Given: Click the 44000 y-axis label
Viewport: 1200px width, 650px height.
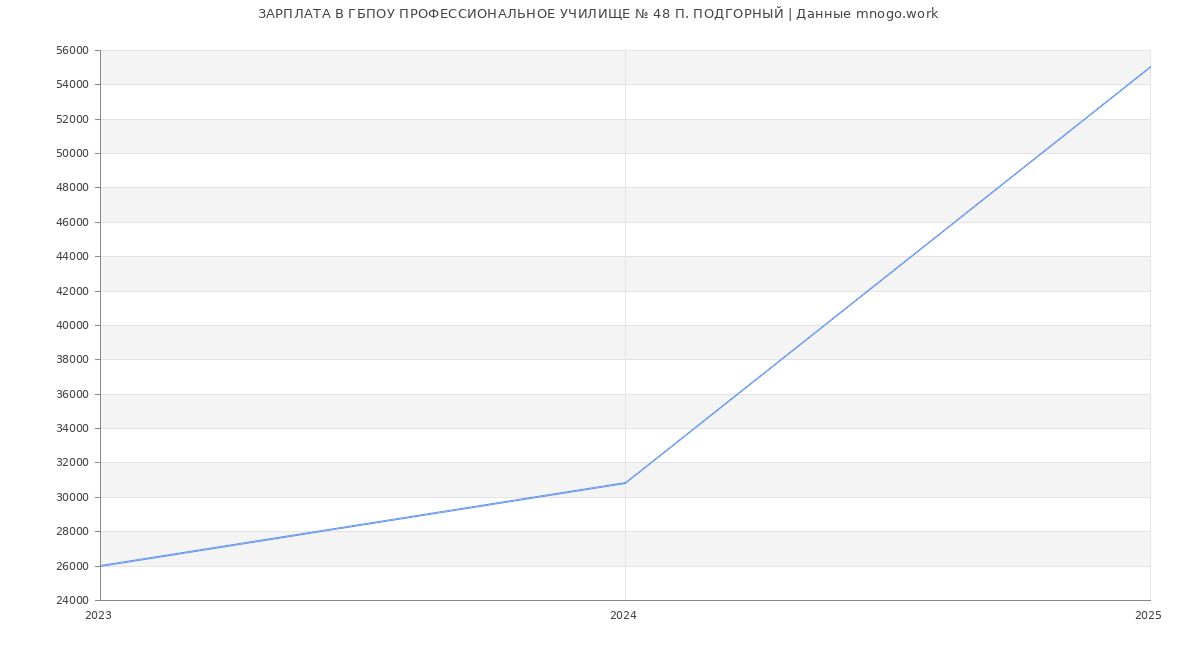Looking at the screenshot, I should (73, 256).
